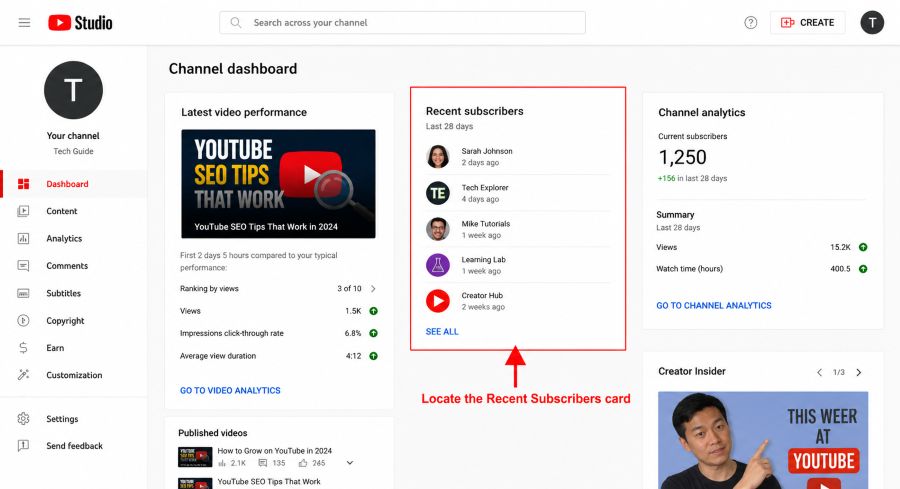
Task: Click the 1,250 current subscribers count
Action: tap(682, 157)
